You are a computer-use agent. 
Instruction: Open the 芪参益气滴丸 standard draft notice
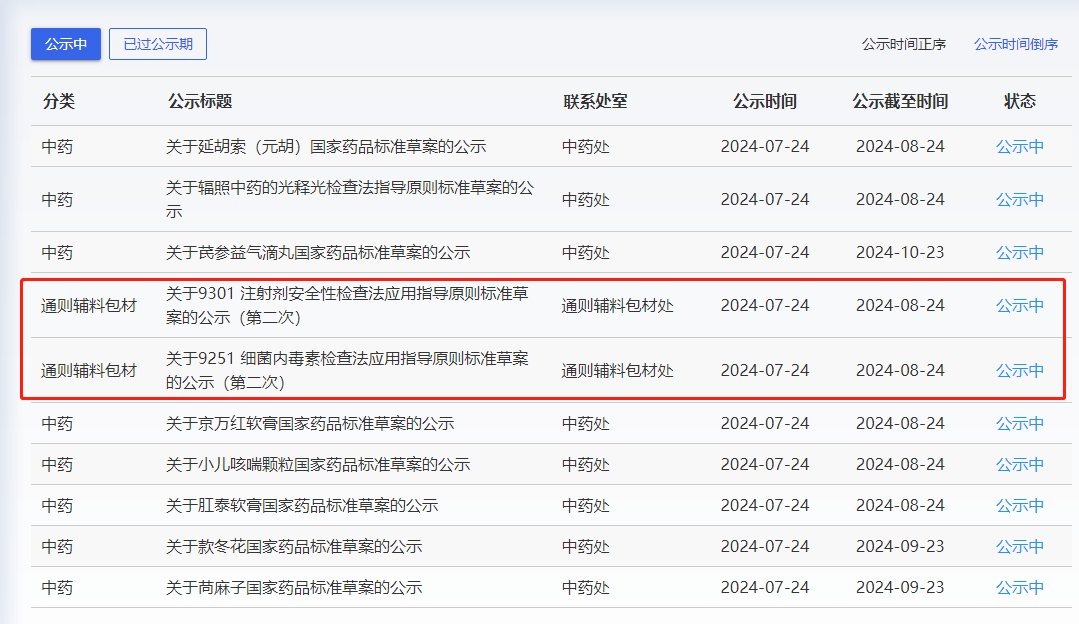pos(318,252)
